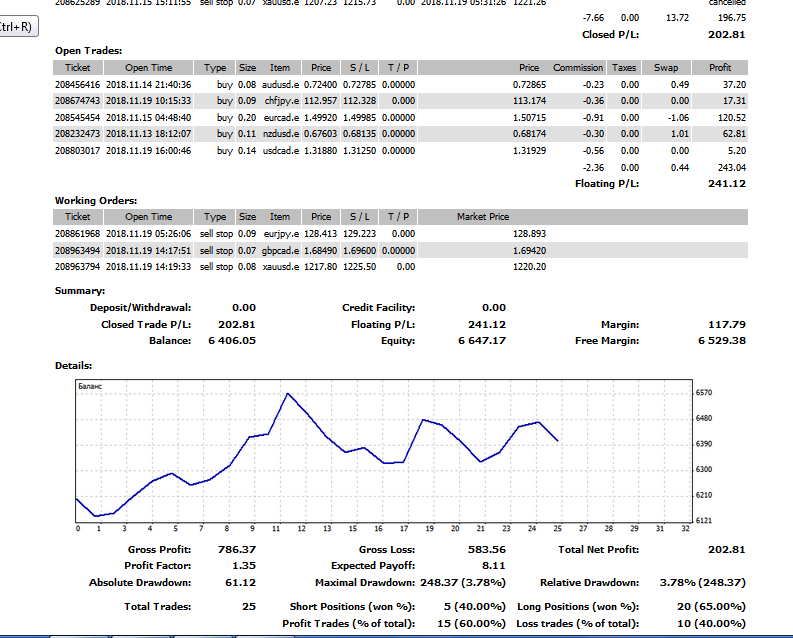Click the Market Price column header
Screen dimensions: 793x638
click(483, 217)
